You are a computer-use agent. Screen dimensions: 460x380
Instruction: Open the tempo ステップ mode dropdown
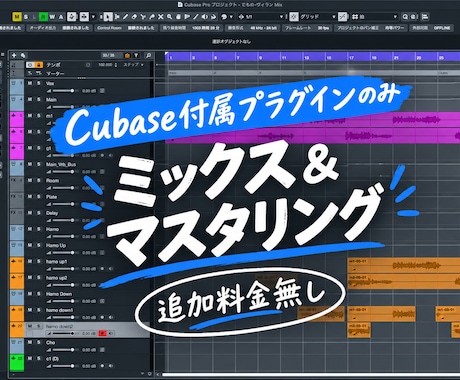[x=134, y=65]
